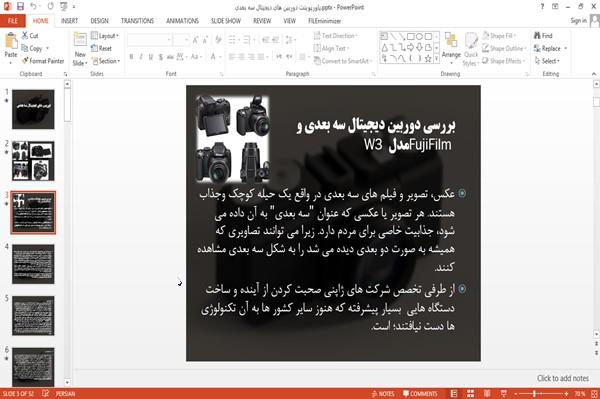Switch to Reading View icon
This screenshot has height=399, width=600.
click(x=487, y=394)
